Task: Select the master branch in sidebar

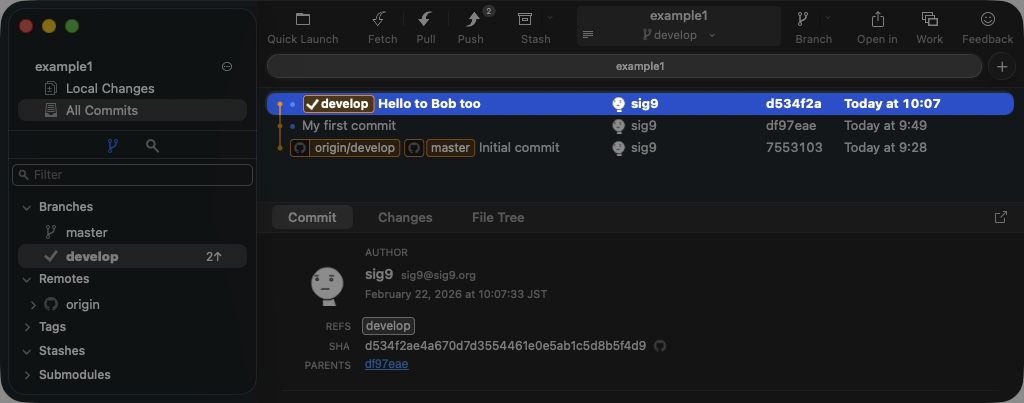Action: (x=86, y=232)
